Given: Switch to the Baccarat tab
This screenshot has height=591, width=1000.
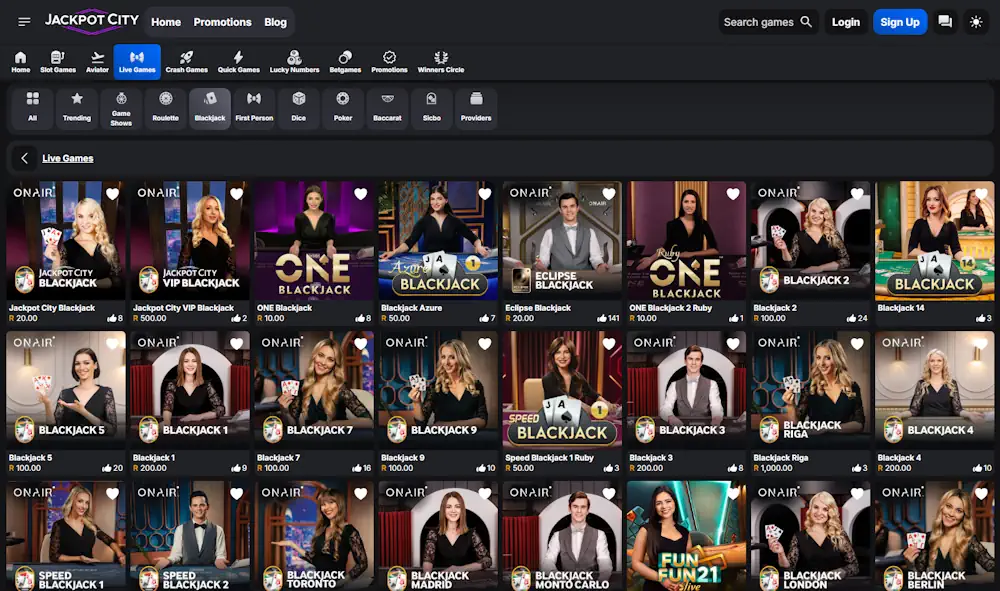Looking at the screenshot, I should click(x=387, y=108).
